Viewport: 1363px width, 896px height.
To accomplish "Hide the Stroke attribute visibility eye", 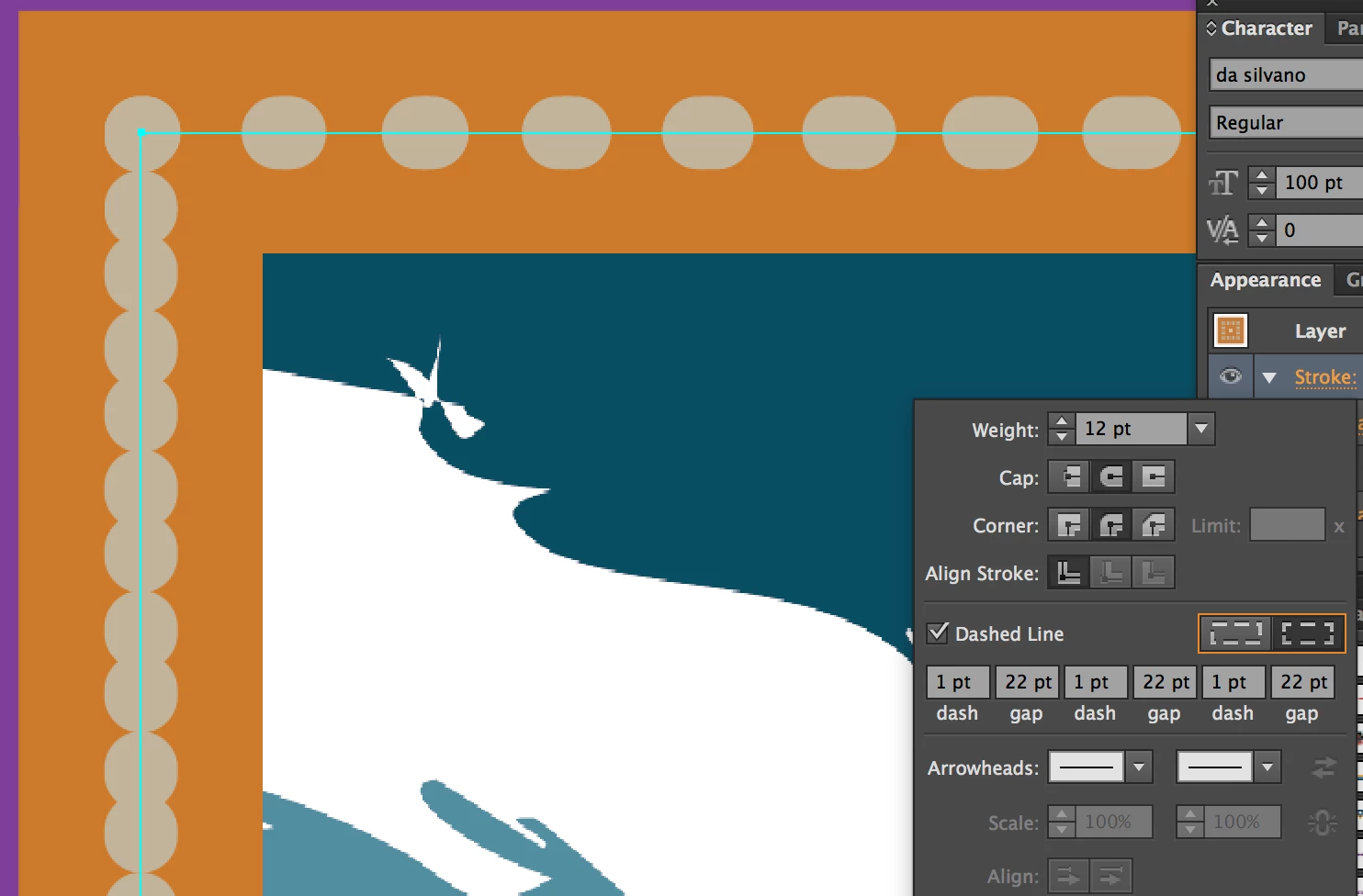I will (1231, 376).
